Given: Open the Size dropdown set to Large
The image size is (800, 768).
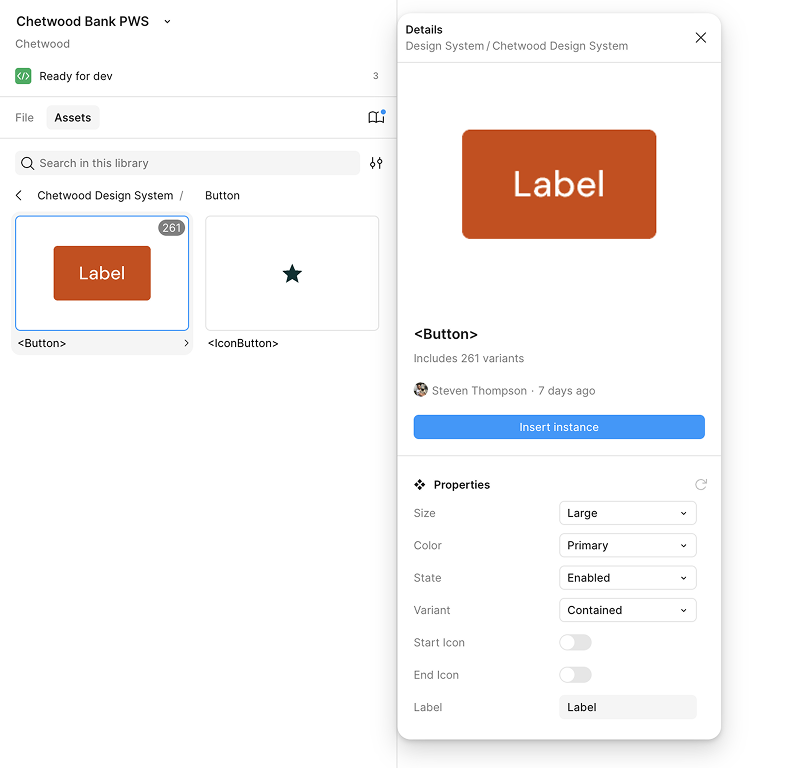Looking at the screenshot, I should (x=627, y=513).
